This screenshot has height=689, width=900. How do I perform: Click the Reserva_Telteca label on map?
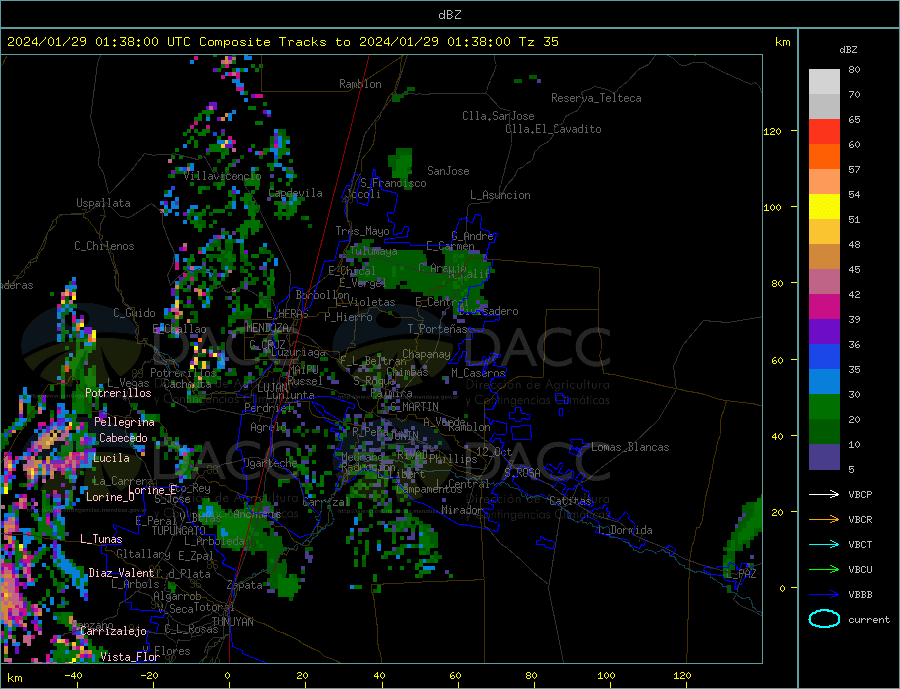596,98
